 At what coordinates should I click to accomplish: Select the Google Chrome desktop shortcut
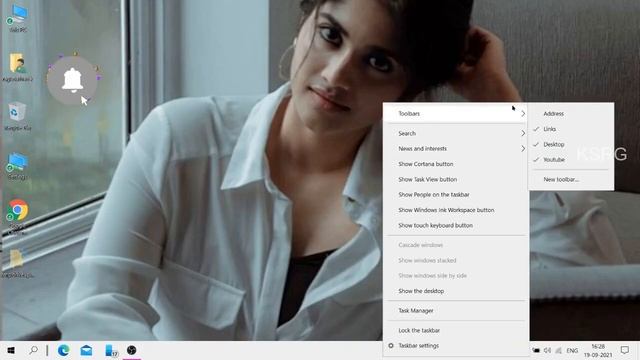(x=17, y=216)
